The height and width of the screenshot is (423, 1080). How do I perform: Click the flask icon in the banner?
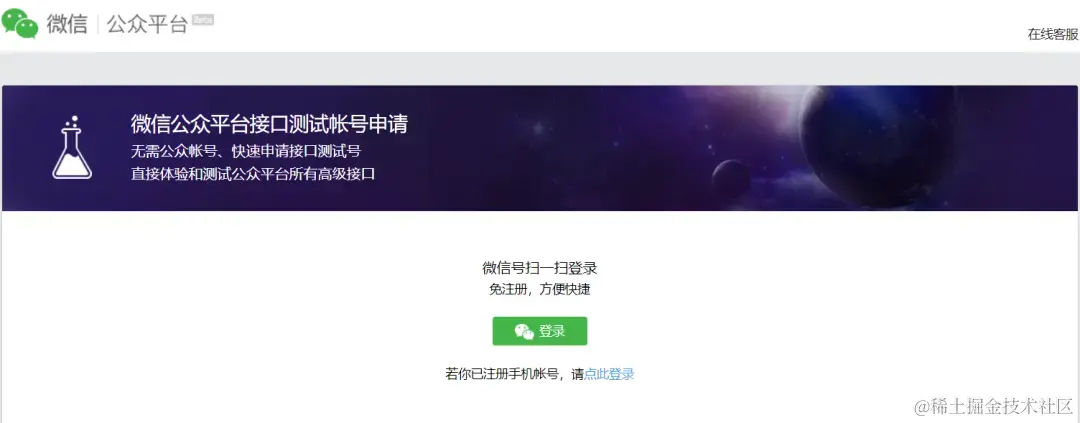(72, 147)
